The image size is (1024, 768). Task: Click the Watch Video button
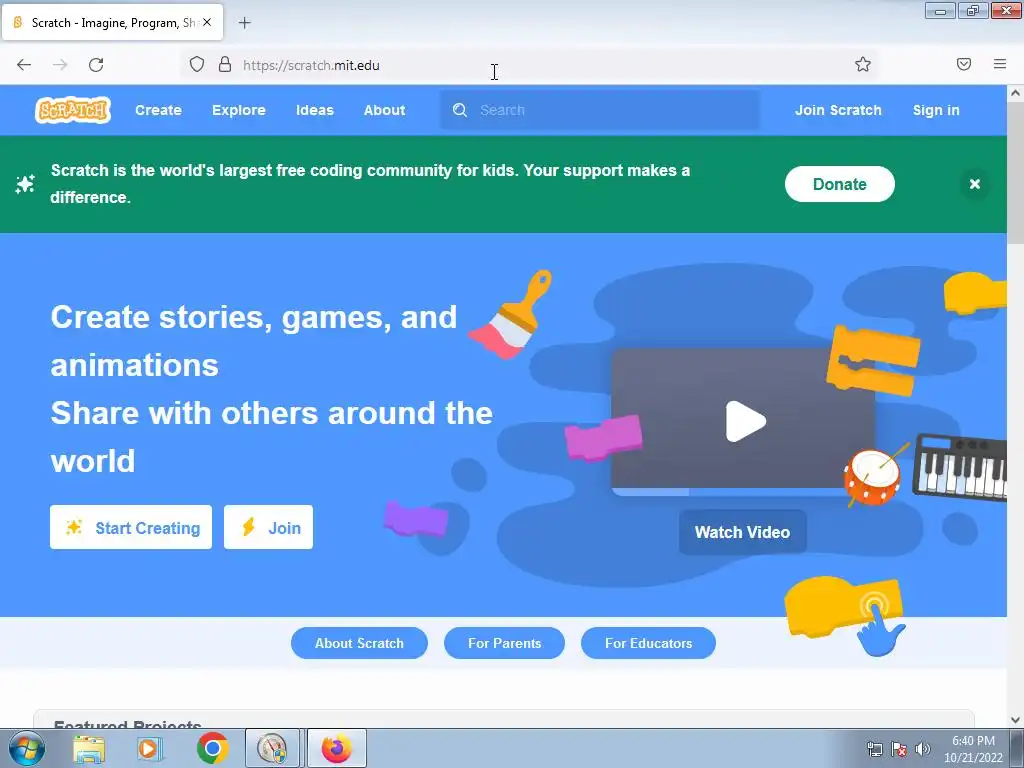click(x=743, y=532)
